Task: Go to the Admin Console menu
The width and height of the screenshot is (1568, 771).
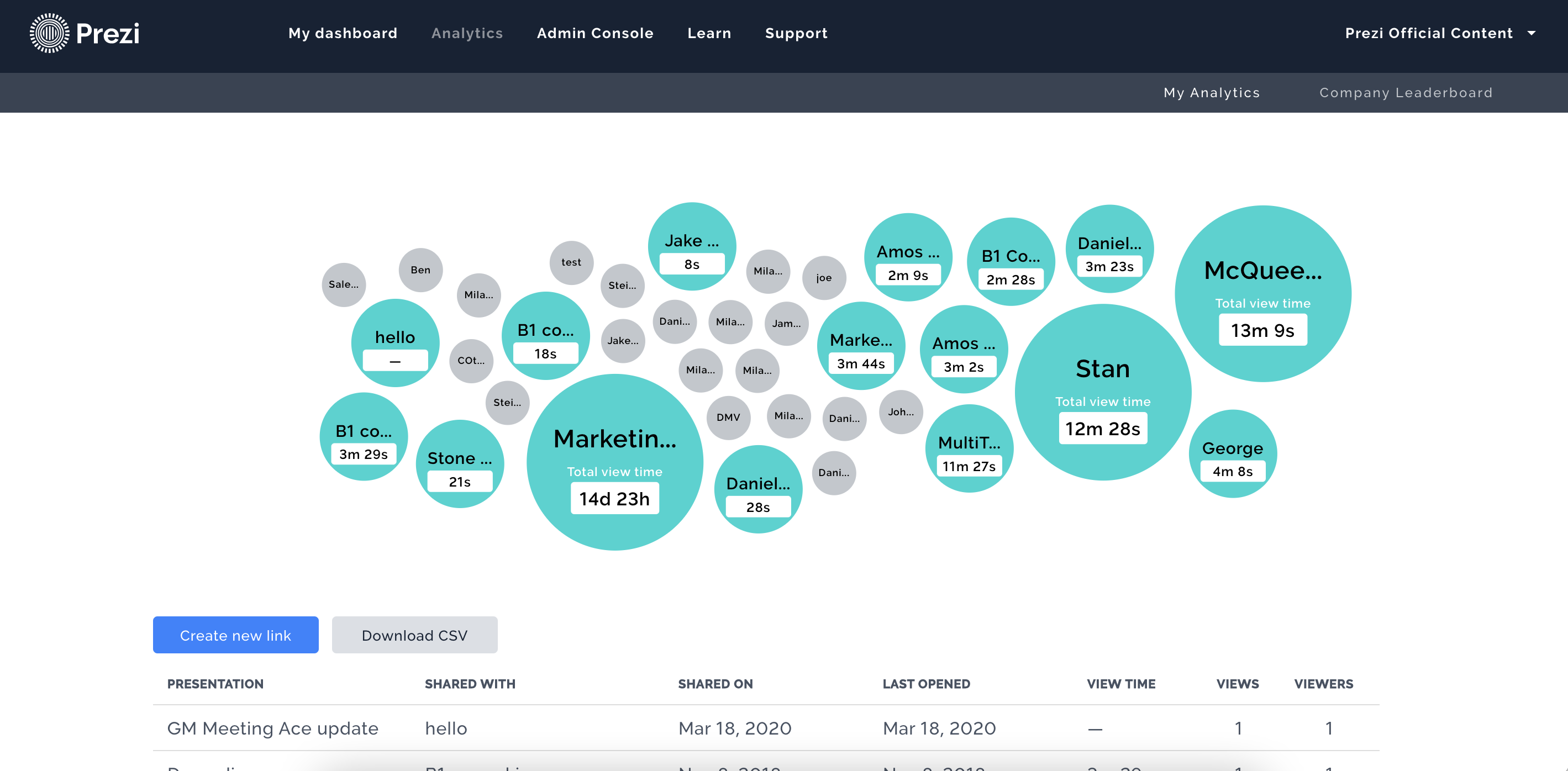Action: pos(594,33)
